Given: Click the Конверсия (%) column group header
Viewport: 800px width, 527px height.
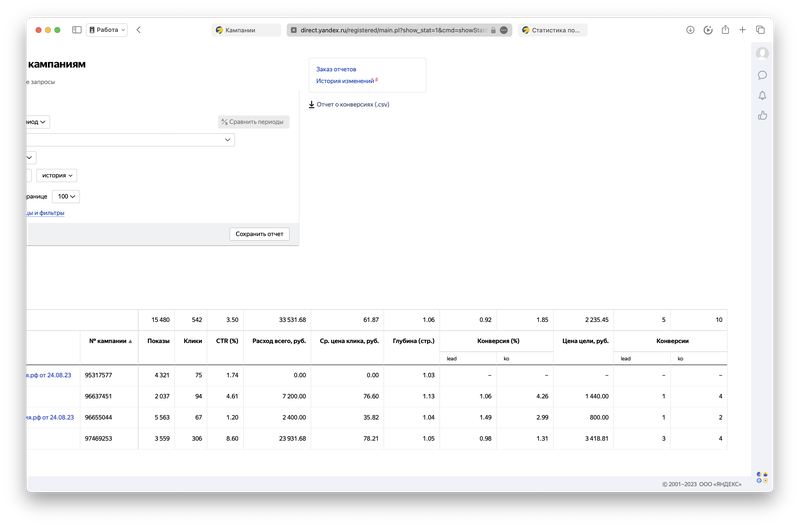Looking at the screenshot, I should (498, 341).
